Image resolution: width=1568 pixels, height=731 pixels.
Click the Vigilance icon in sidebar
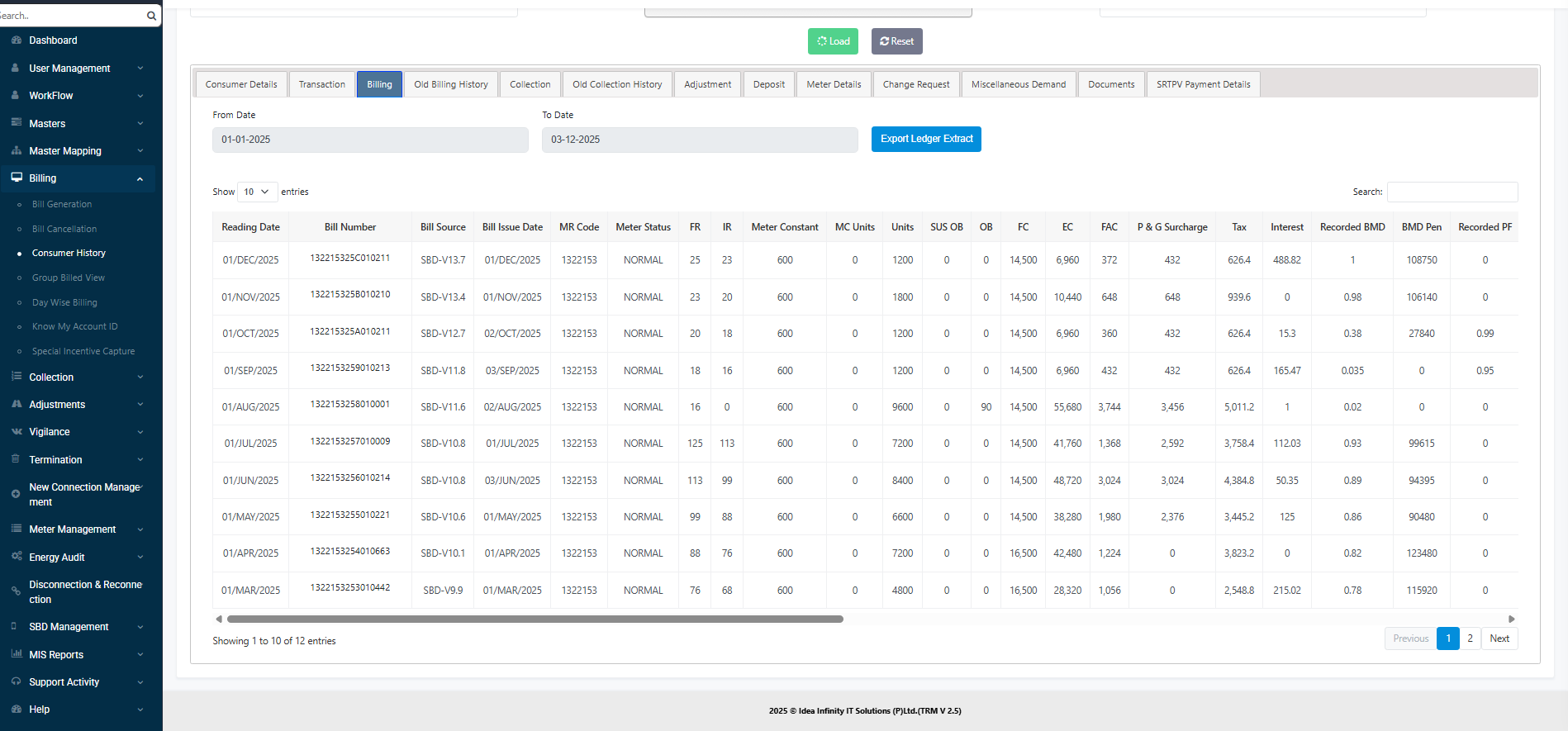pos(17,431)
